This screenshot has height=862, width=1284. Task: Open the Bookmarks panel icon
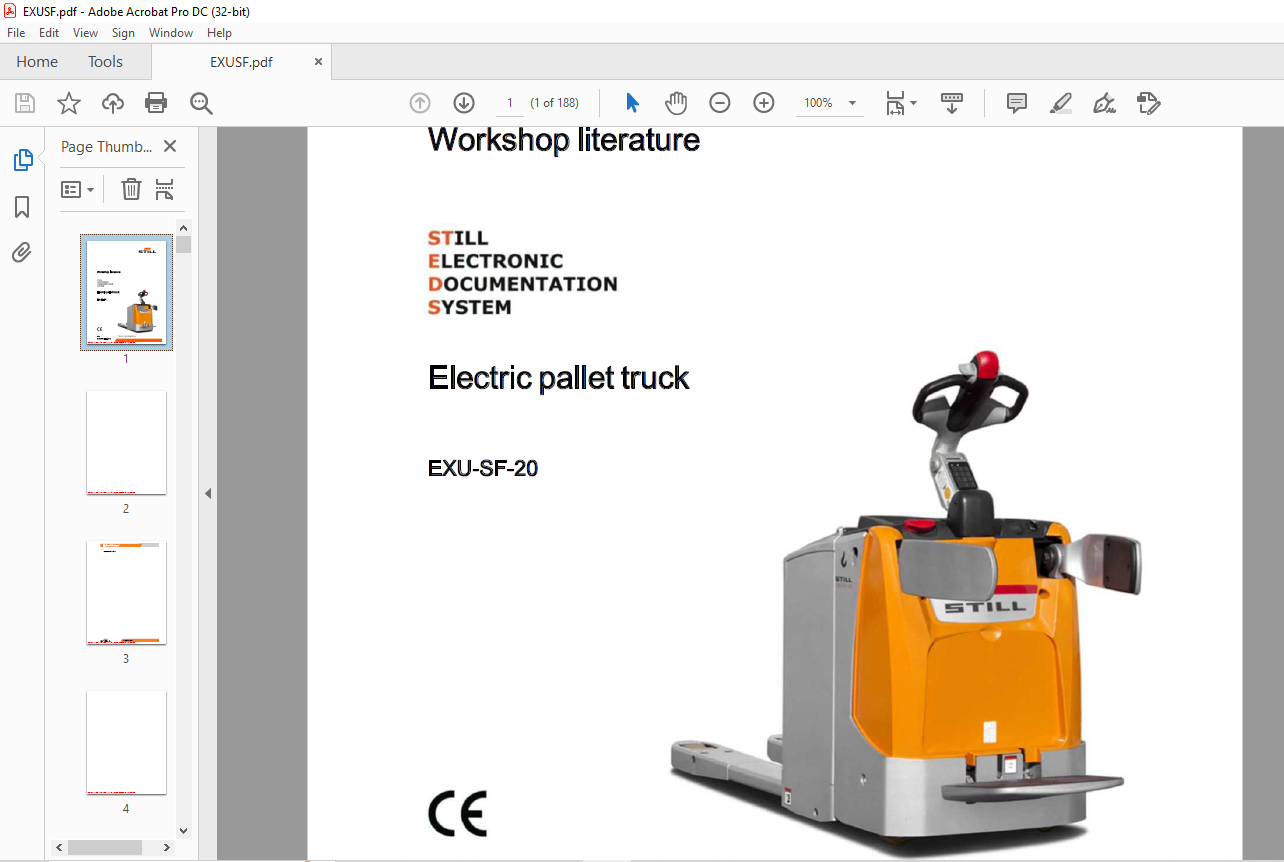[x=22, y=207]
